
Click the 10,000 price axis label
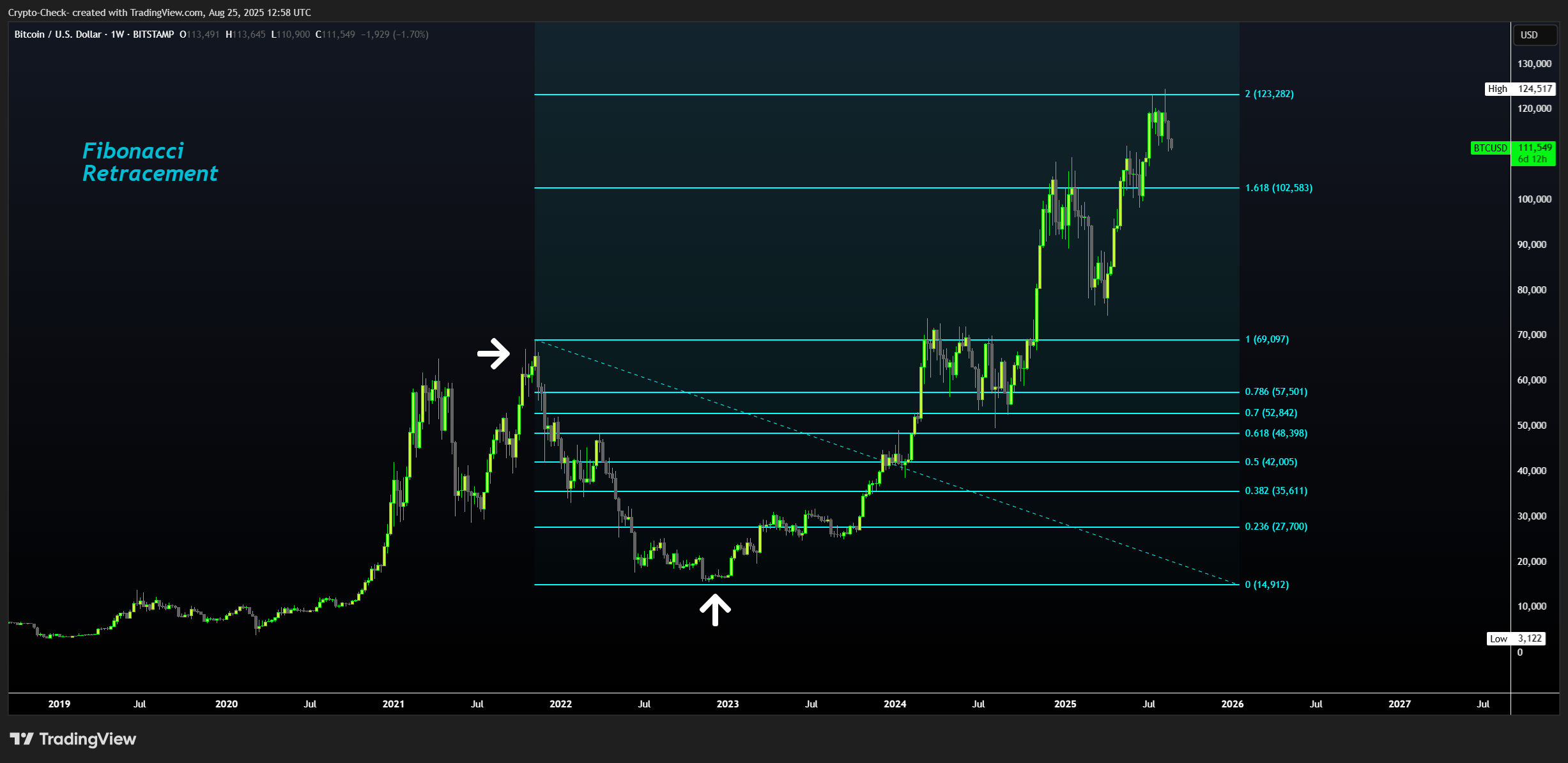(x=1532, y=606)
